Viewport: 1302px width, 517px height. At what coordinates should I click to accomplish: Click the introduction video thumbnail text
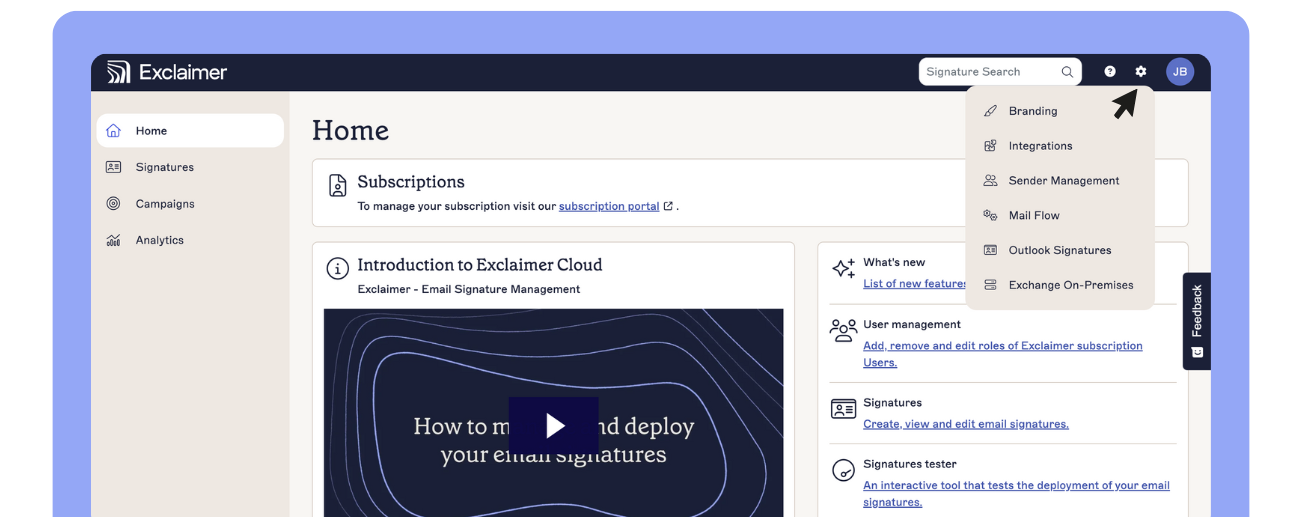point(554,440)
